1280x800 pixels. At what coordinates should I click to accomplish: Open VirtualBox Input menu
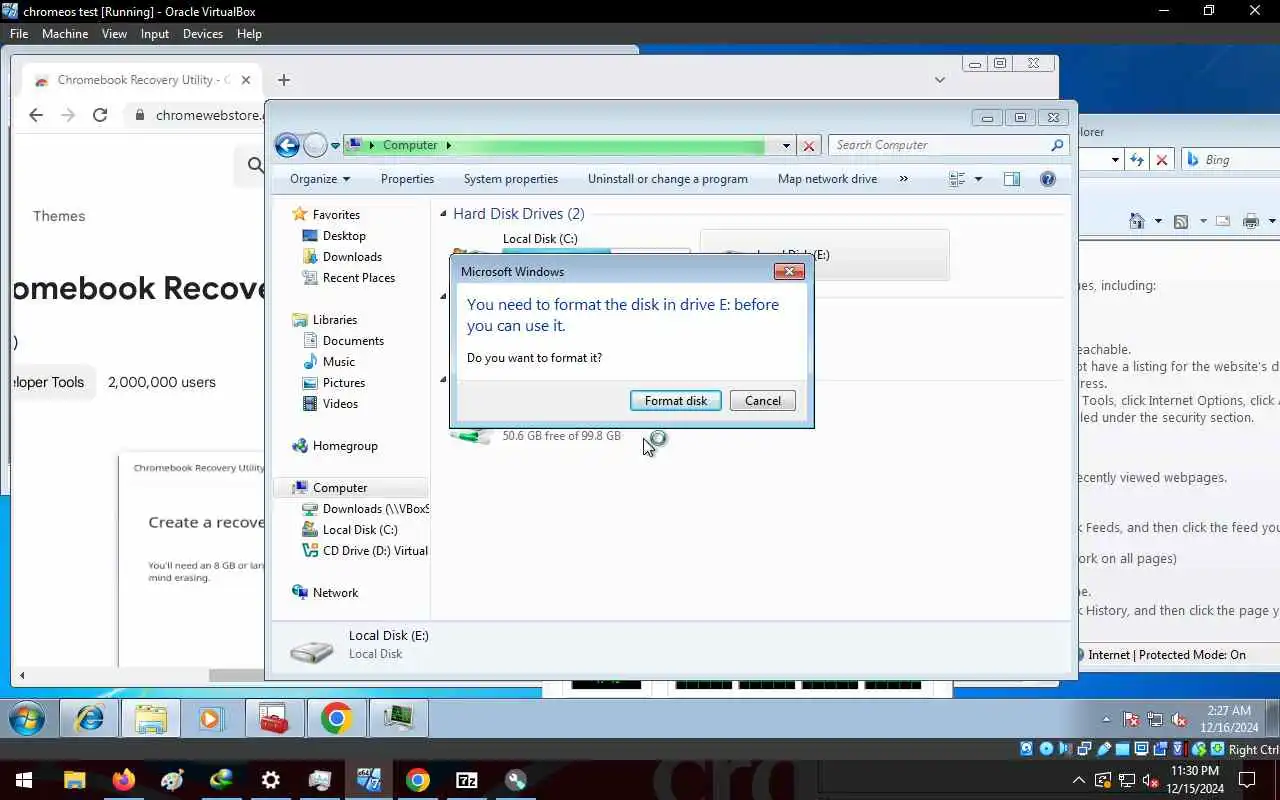tap(155, 33)
